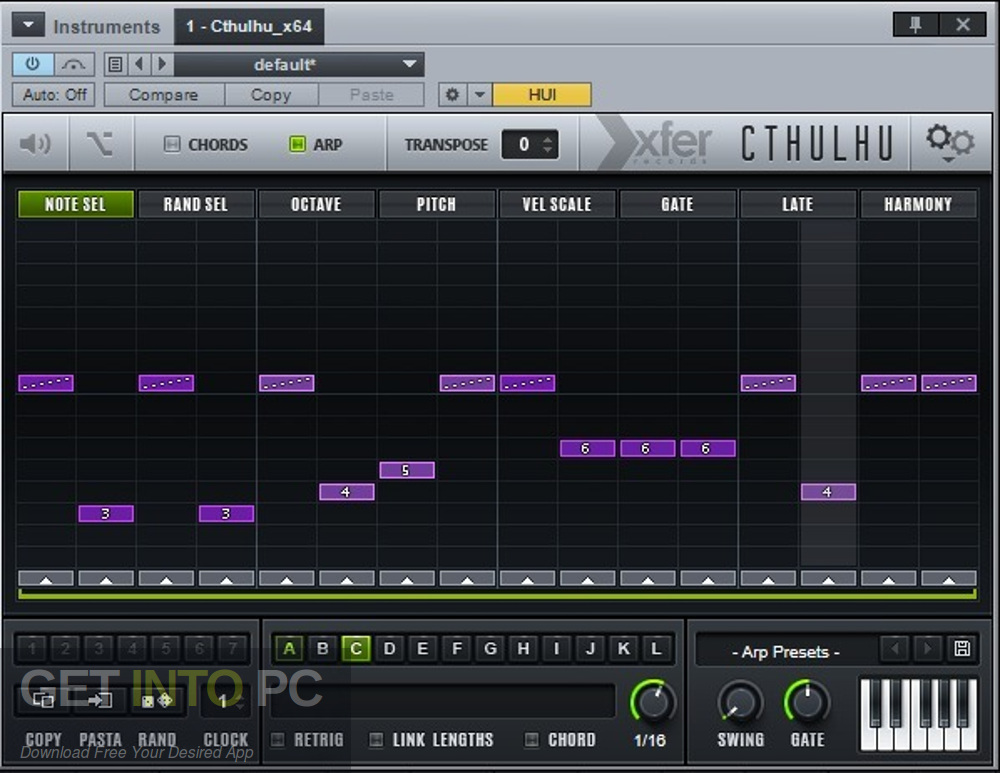Image resolution: width=1000 pixels, height=773 pixels.
Task: Disable the ARP module checkbox
Action: (x=297, y=144)
